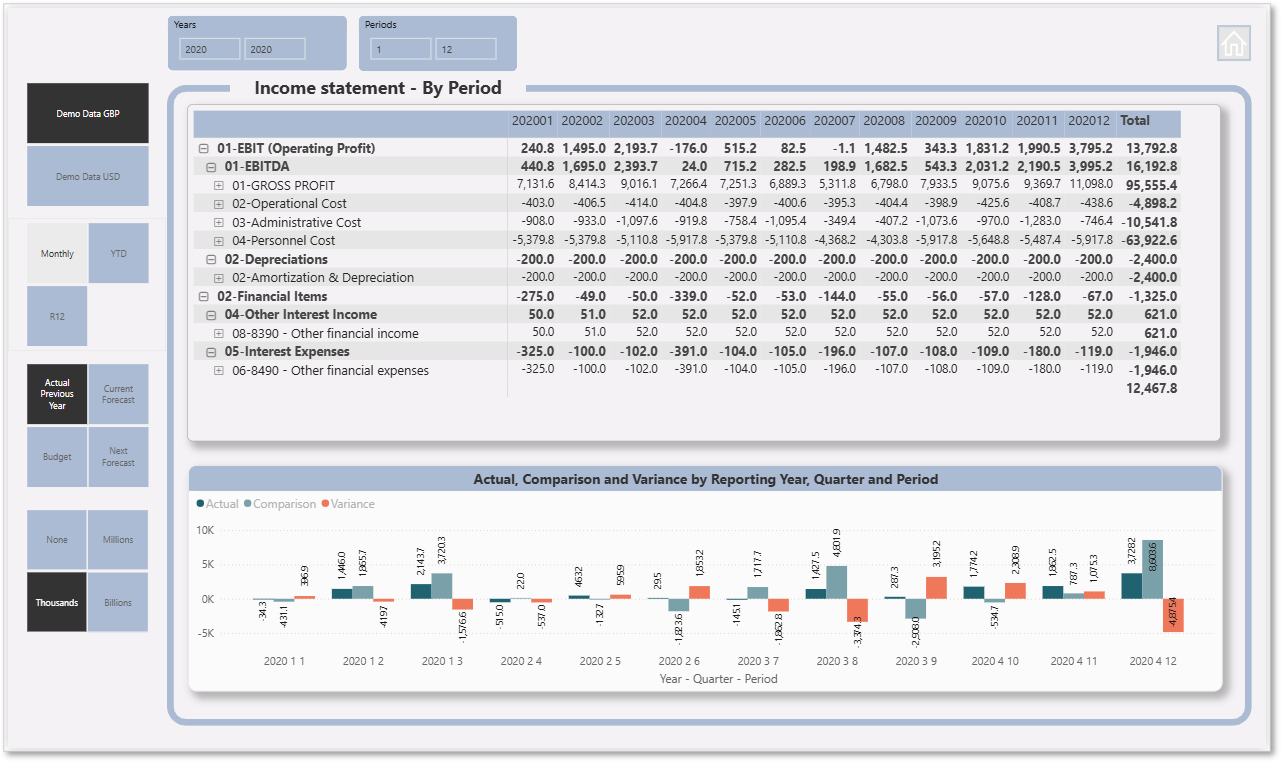Image resolution: width=1281 pixels, height=762 pixels.
Task: Collapse the 02-Financial Items row
Action: (x=203, y=296)
